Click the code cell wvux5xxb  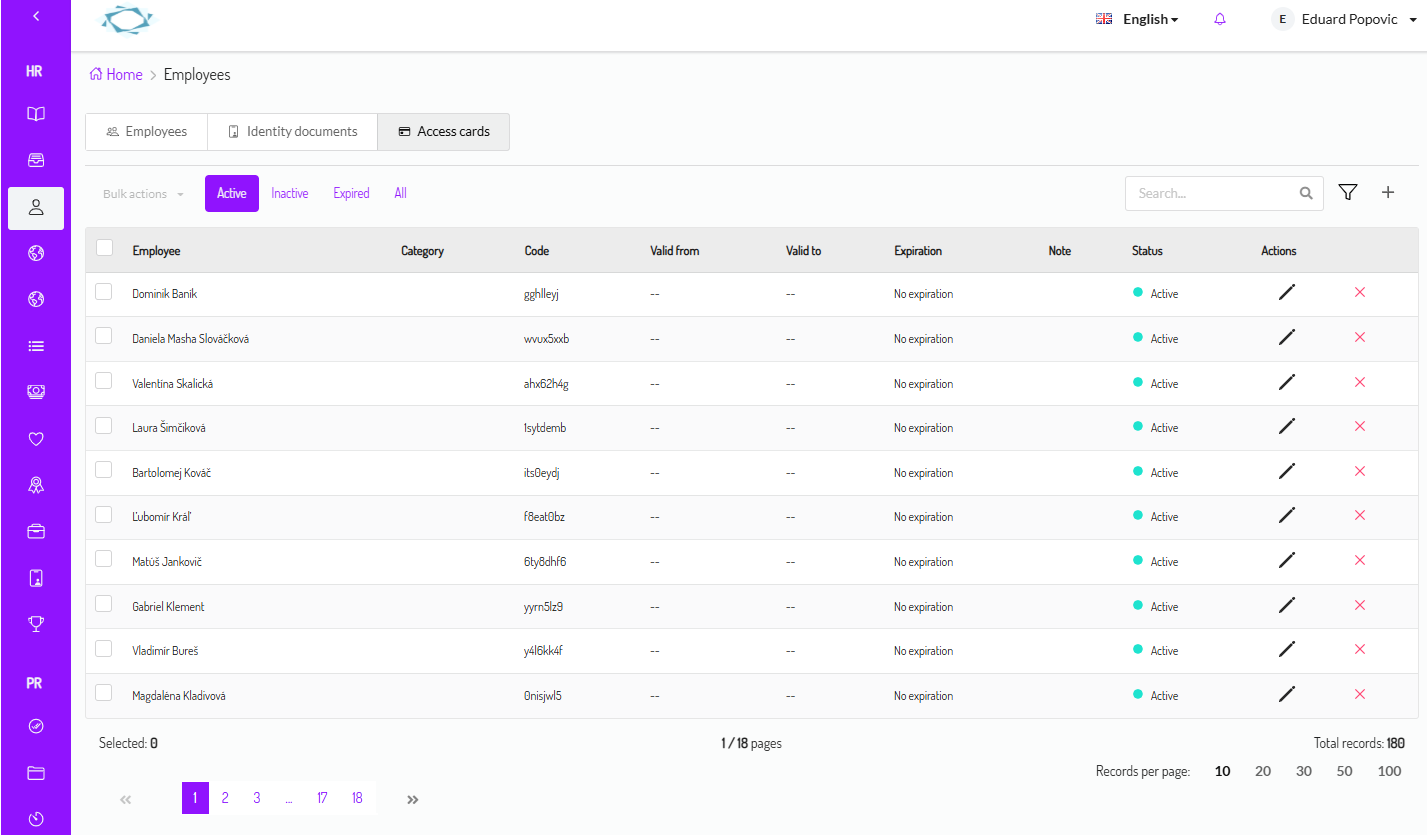pos(546,339)
